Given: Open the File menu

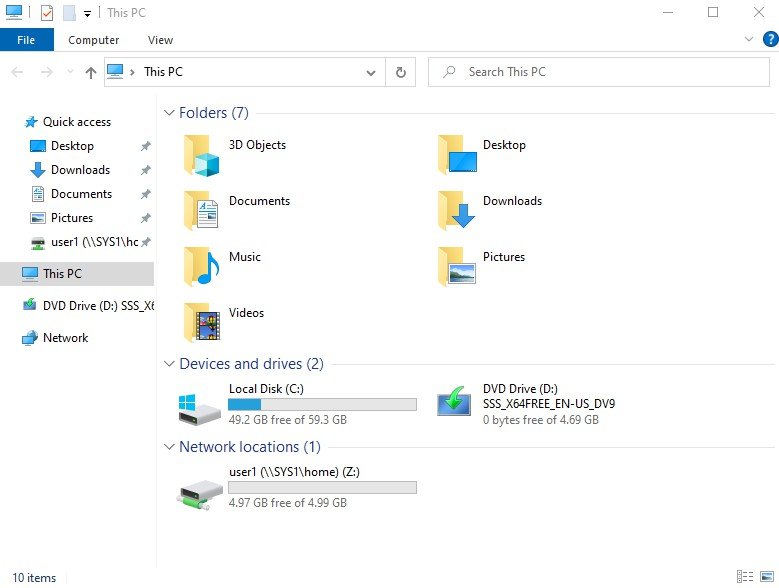Looking at the screenshot, I should 26,40.
